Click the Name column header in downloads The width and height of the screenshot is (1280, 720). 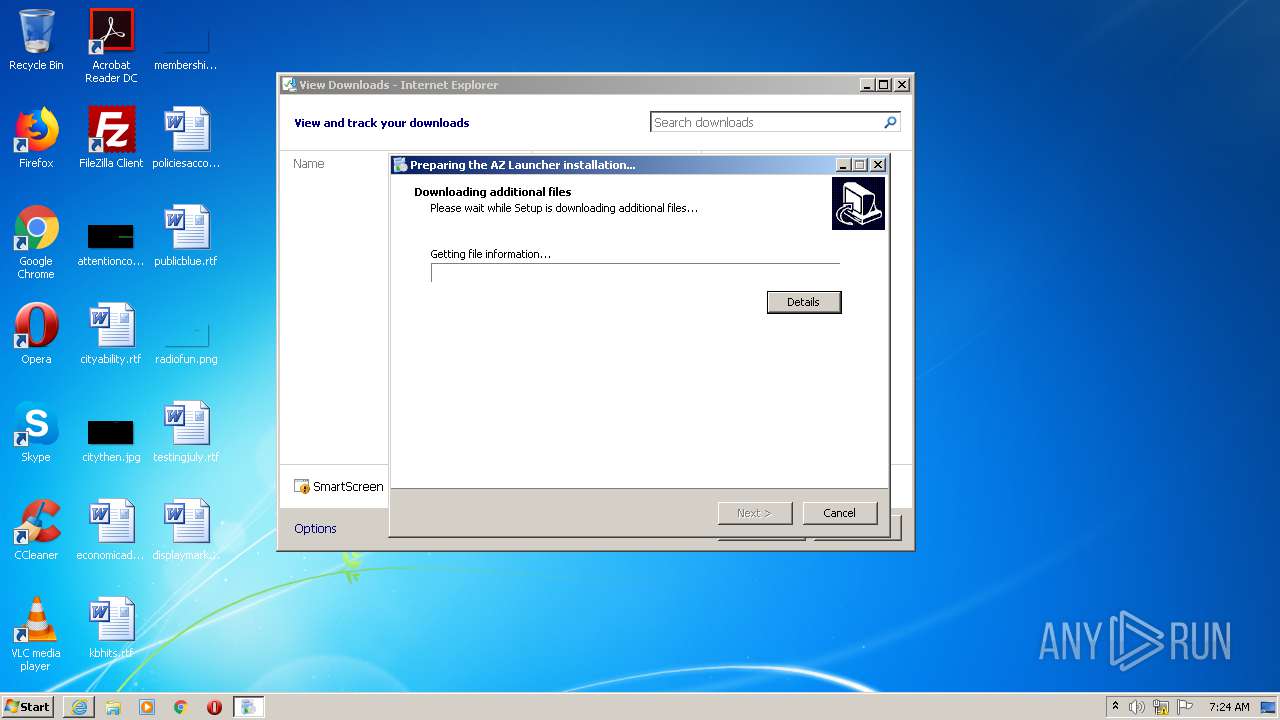tap(309, 164)
